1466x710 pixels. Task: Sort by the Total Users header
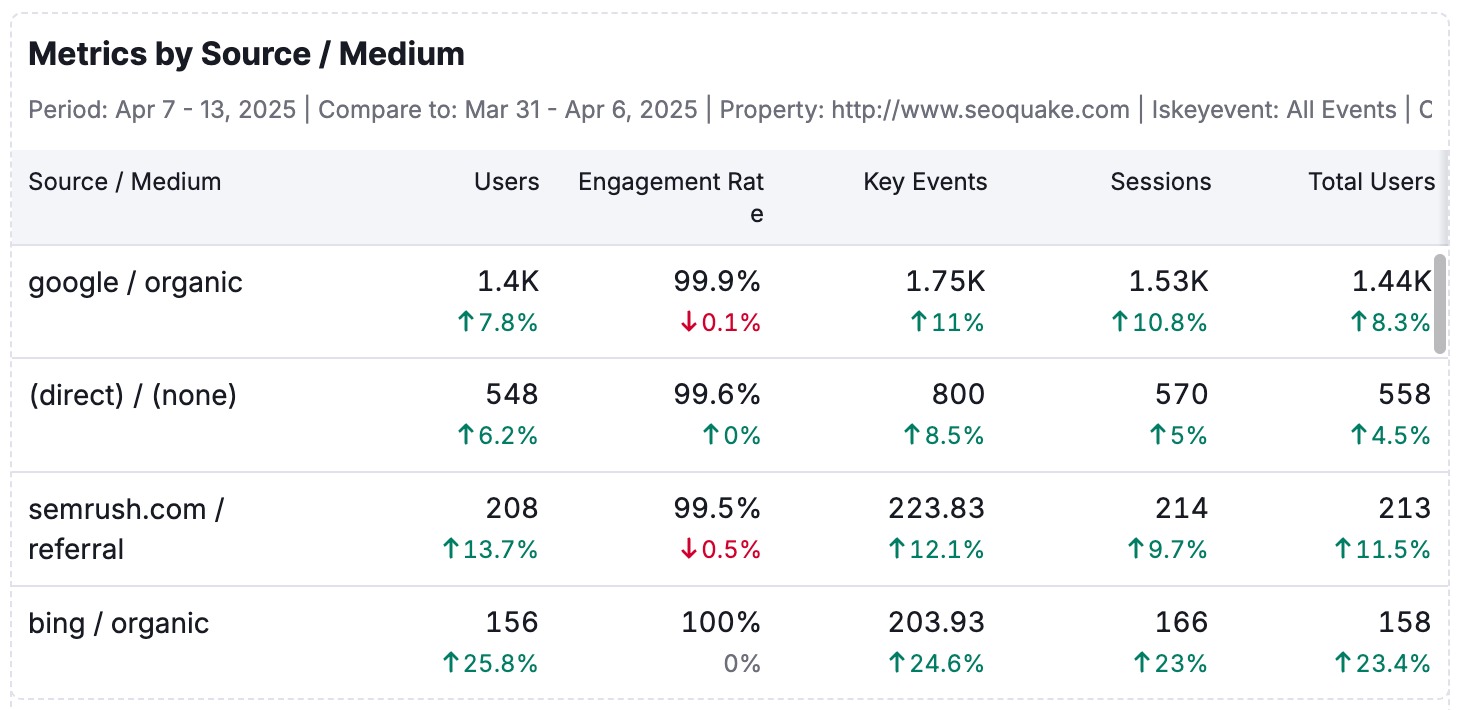coord(1370,182)
